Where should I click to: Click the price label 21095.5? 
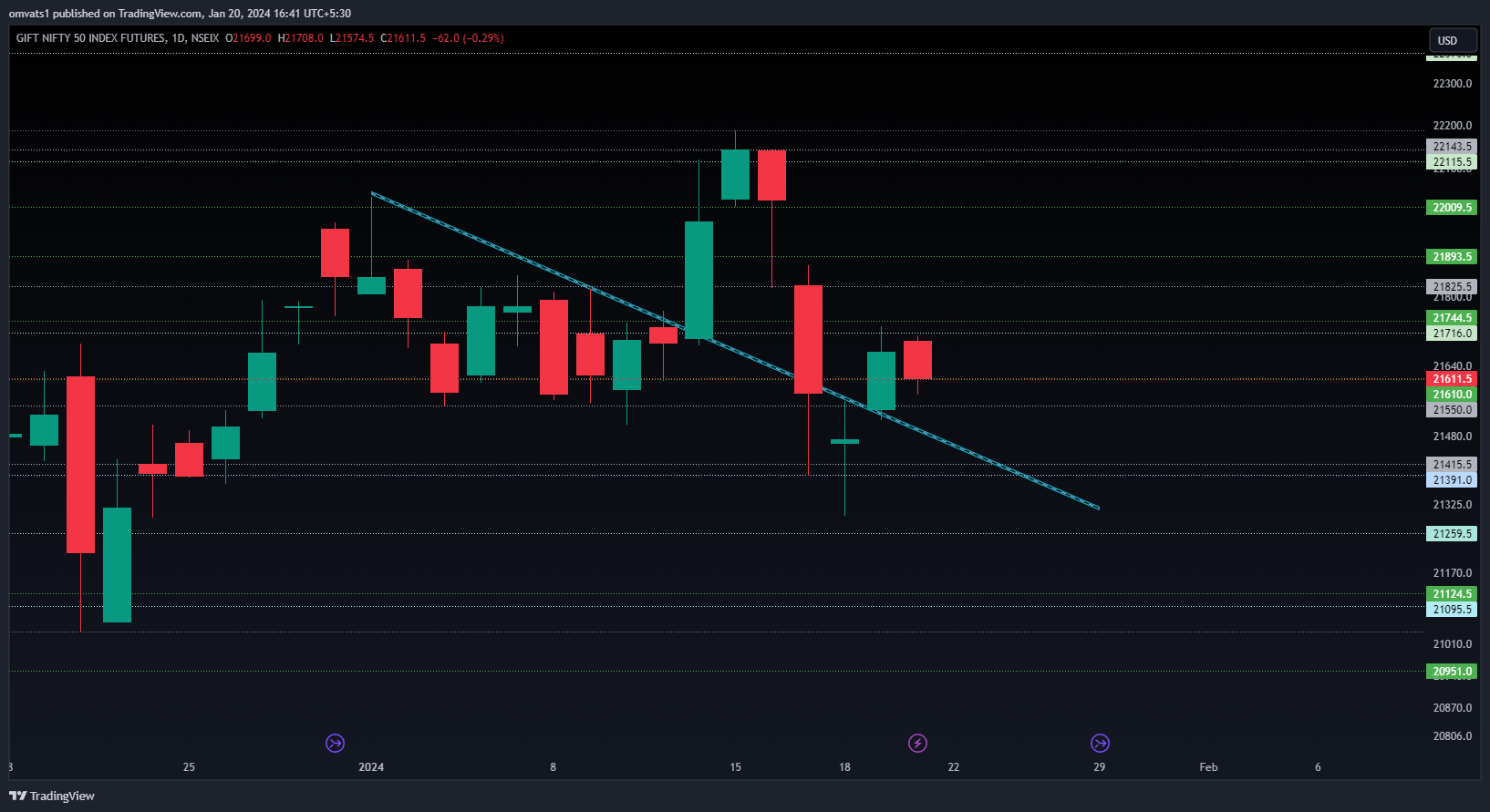(x=1451, y=610)
